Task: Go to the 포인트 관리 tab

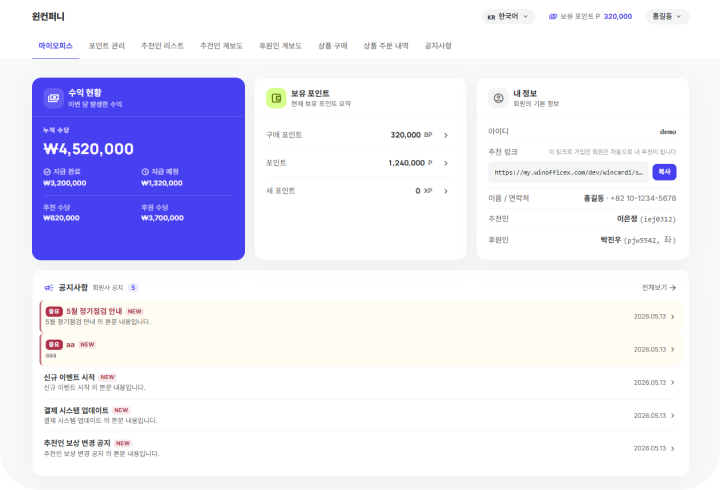Action: (x=107, y=46)
